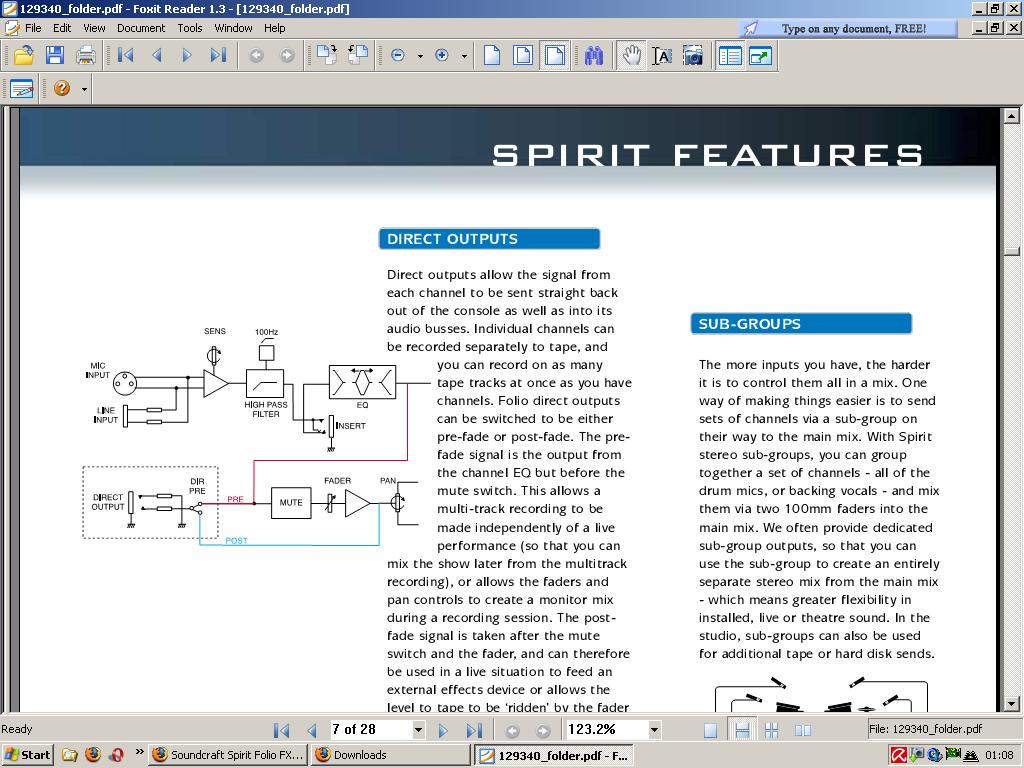Select the 129340_folder.pdf taskbar button
This screenshot has width=1024, height=768.
click(x=554, y=756)
